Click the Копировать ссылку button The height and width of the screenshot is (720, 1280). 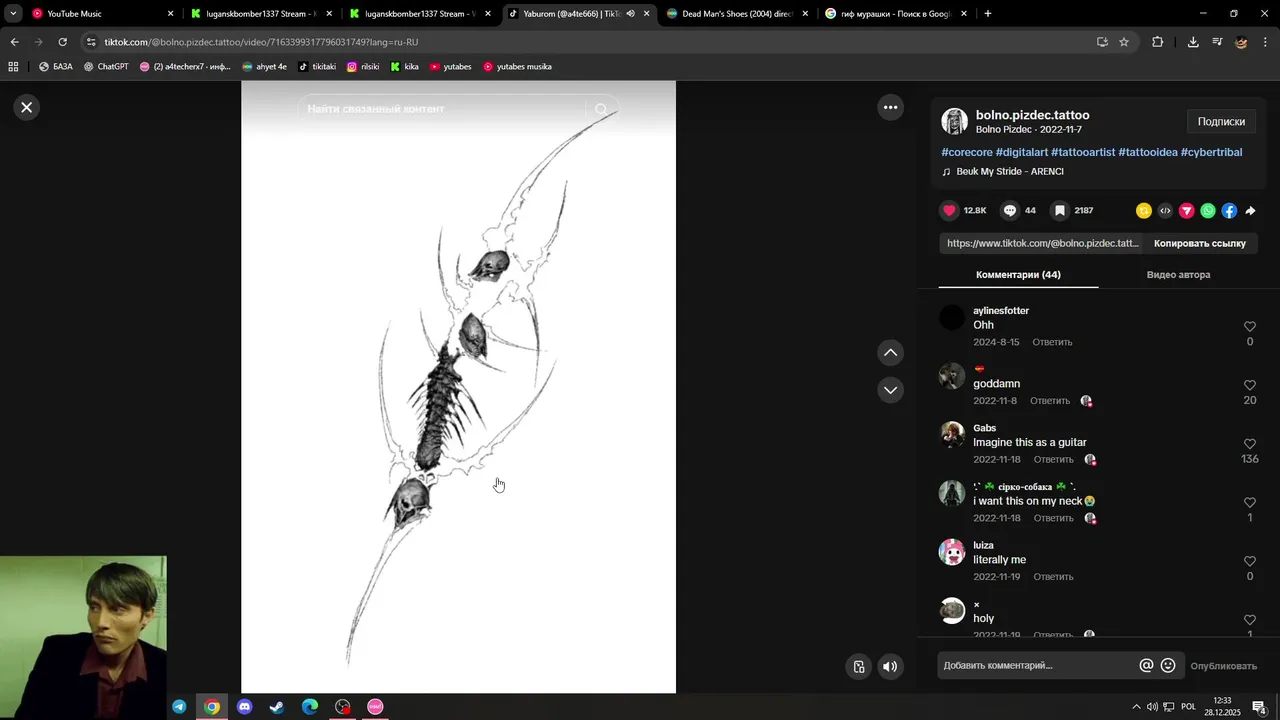(x=1199, y=243)
